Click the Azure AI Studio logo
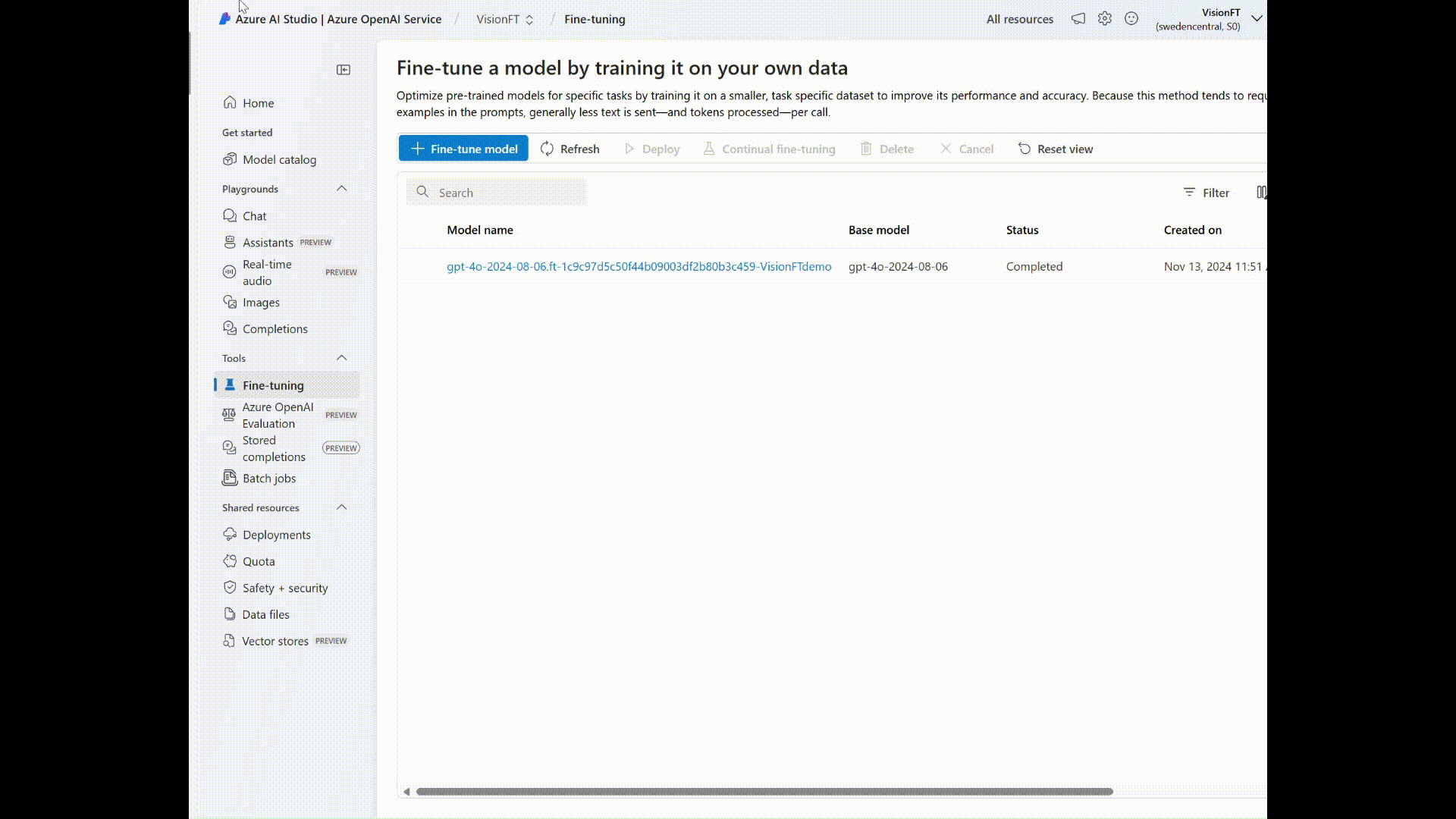 224,19
